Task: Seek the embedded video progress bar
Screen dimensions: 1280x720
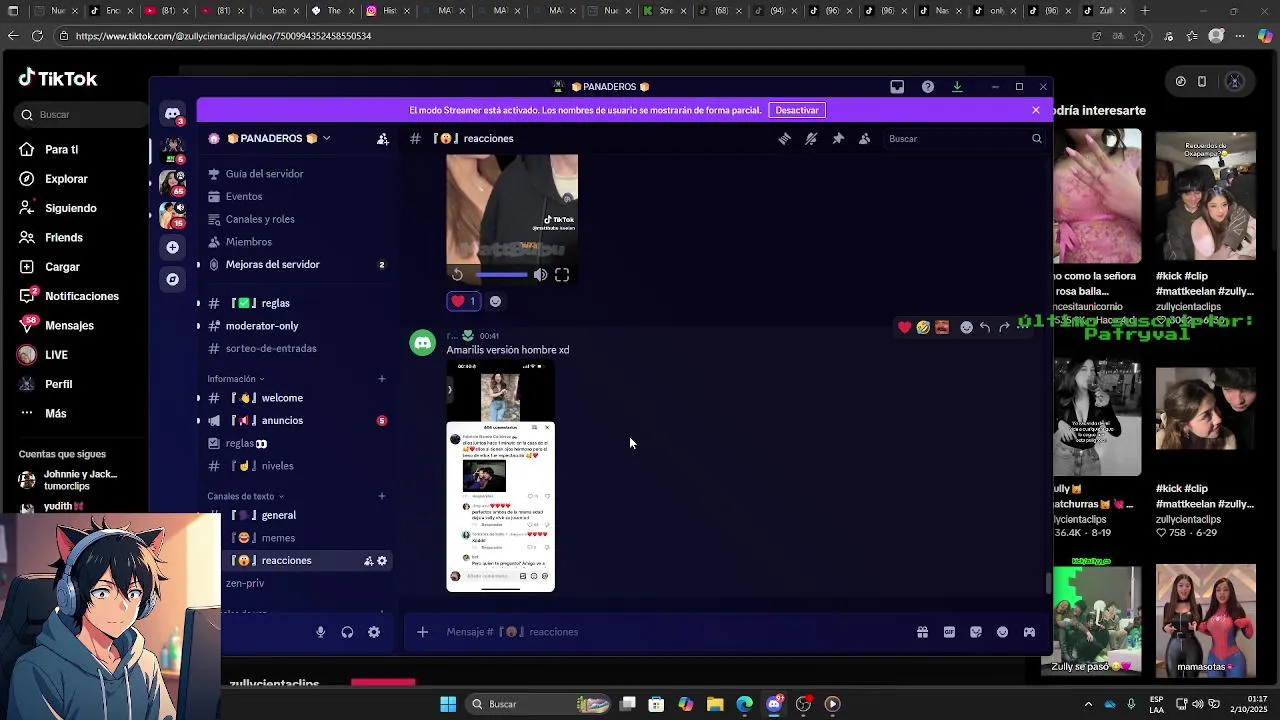Action: pos(501,275)
